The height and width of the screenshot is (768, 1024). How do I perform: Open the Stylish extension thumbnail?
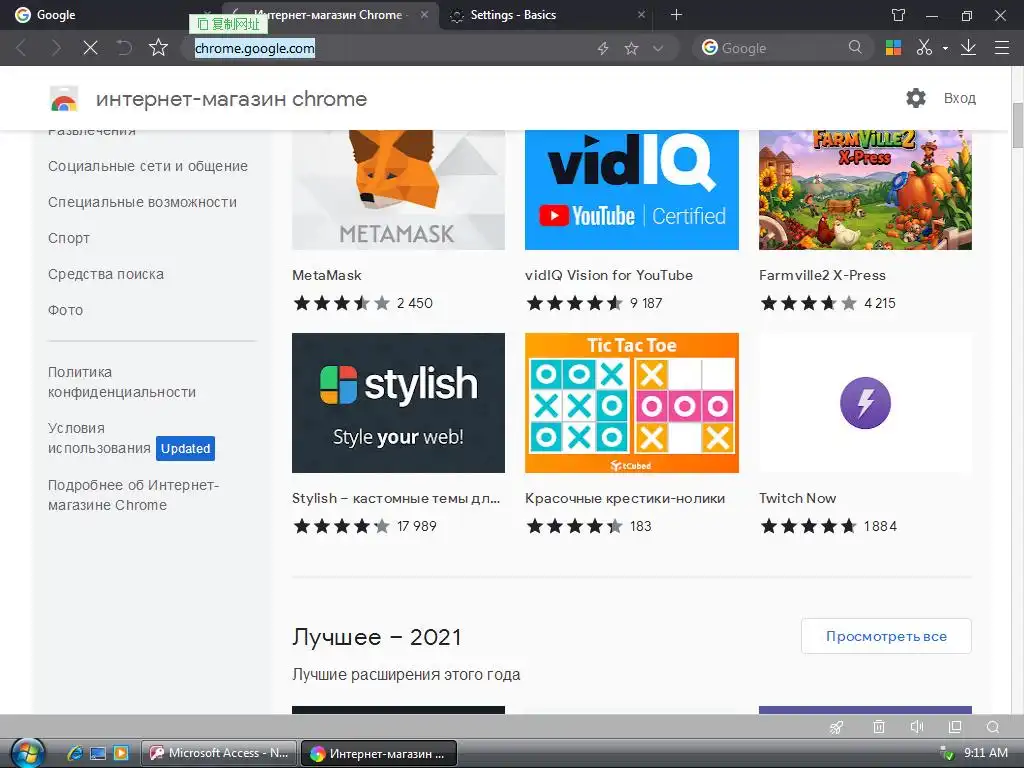point(398,403)
